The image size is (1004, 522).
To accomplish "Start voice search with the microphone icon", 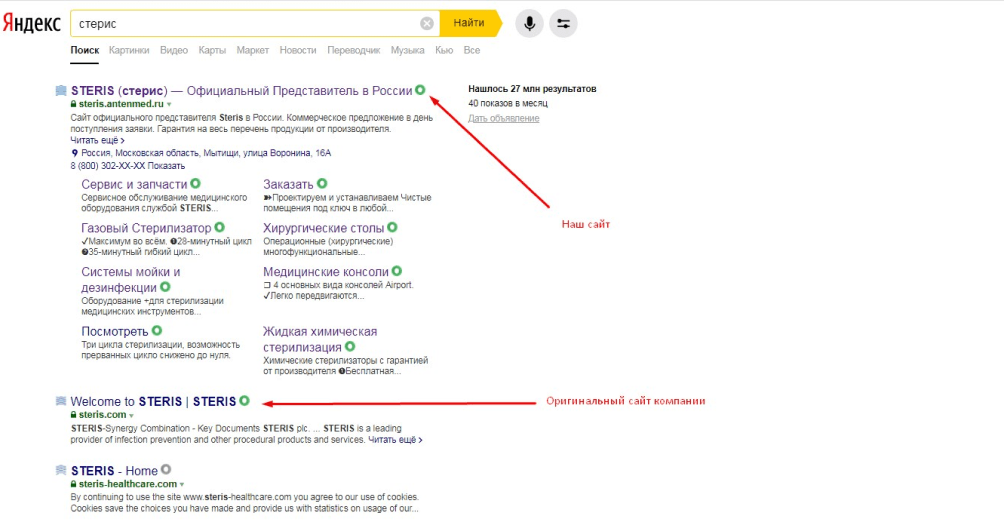I will (x=530, y=24).
